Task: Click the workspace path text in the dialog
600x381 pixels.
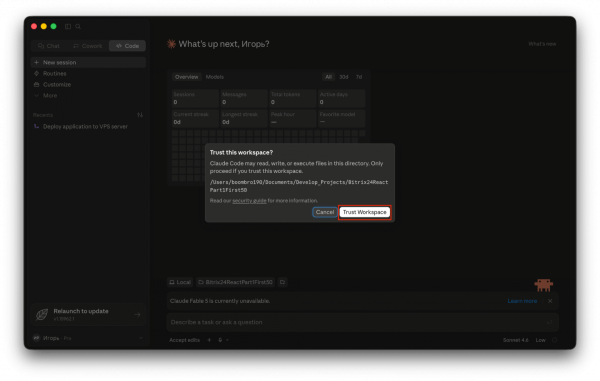Action: click(298, 186)
